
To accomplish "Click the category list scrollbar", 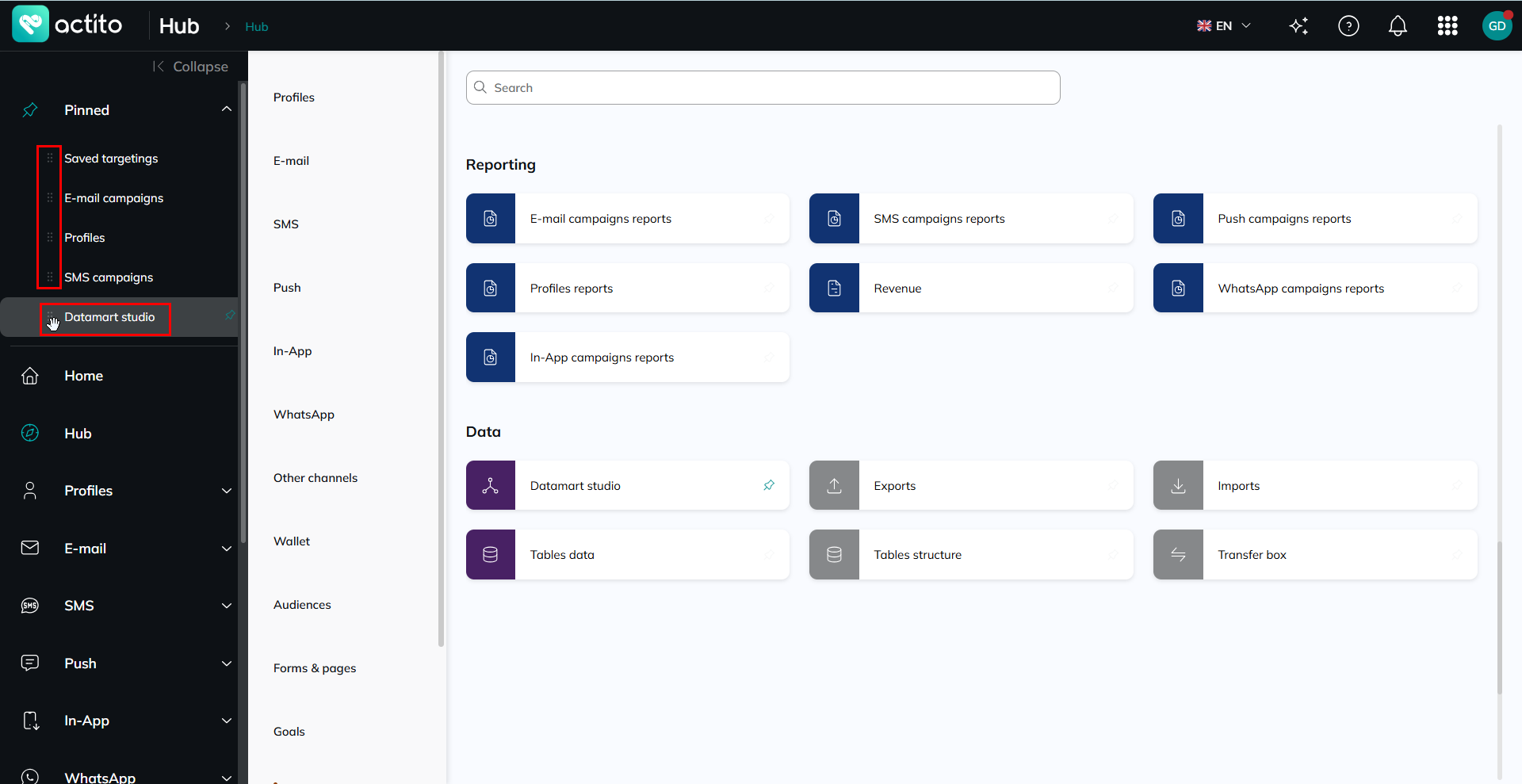I will (x=441, y=349).
